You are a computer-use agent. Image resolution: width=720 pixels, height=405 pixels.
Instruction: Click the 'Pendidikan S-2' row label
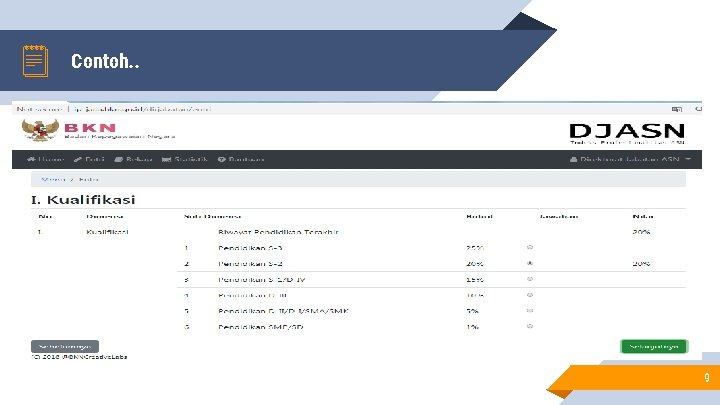pos(250,264)
